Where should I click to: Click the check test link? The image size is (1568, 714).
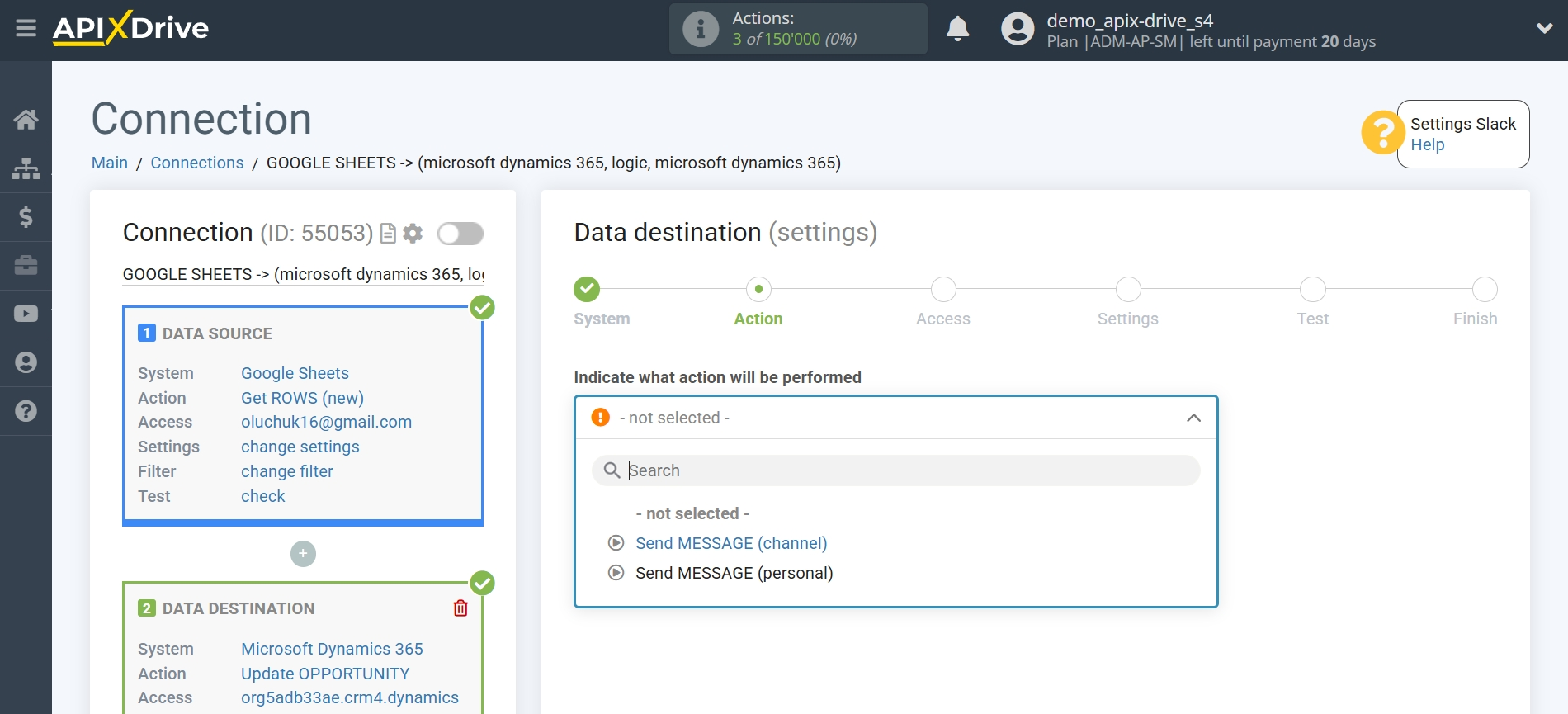pyautogui.click(x=262, y=496)
